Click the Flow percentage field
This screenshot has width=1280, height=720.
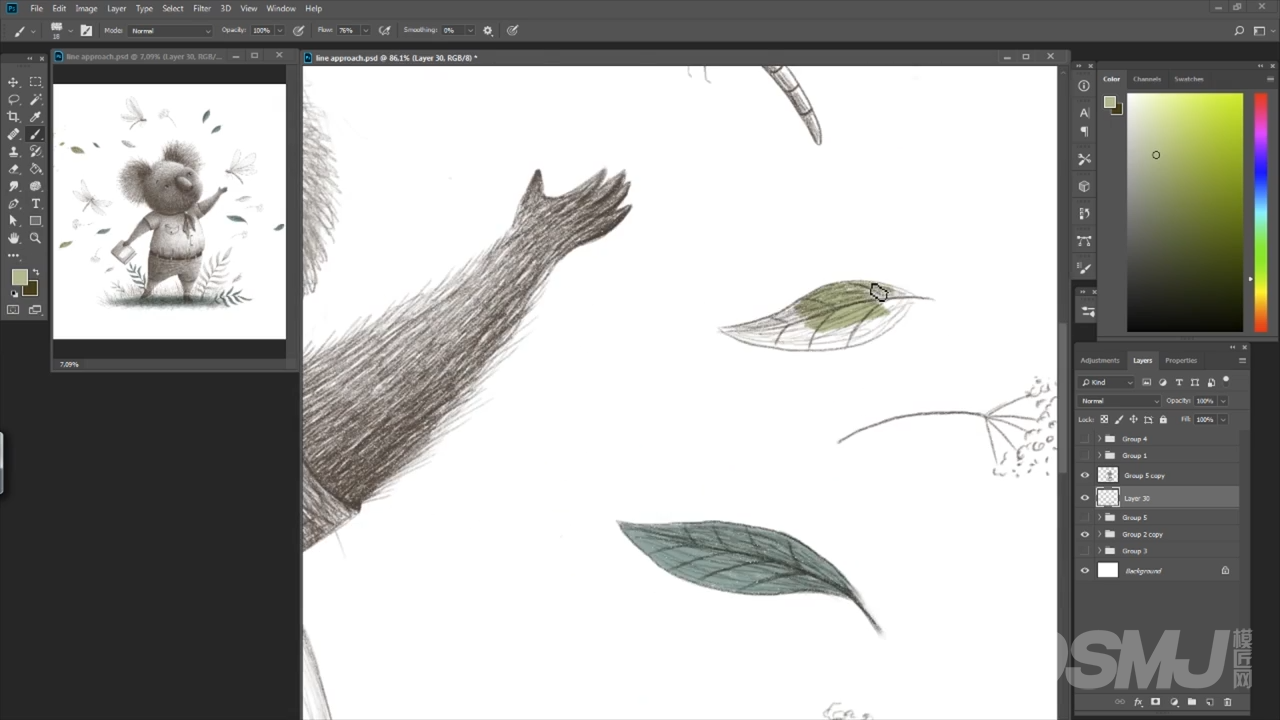(x=347, y=31)
